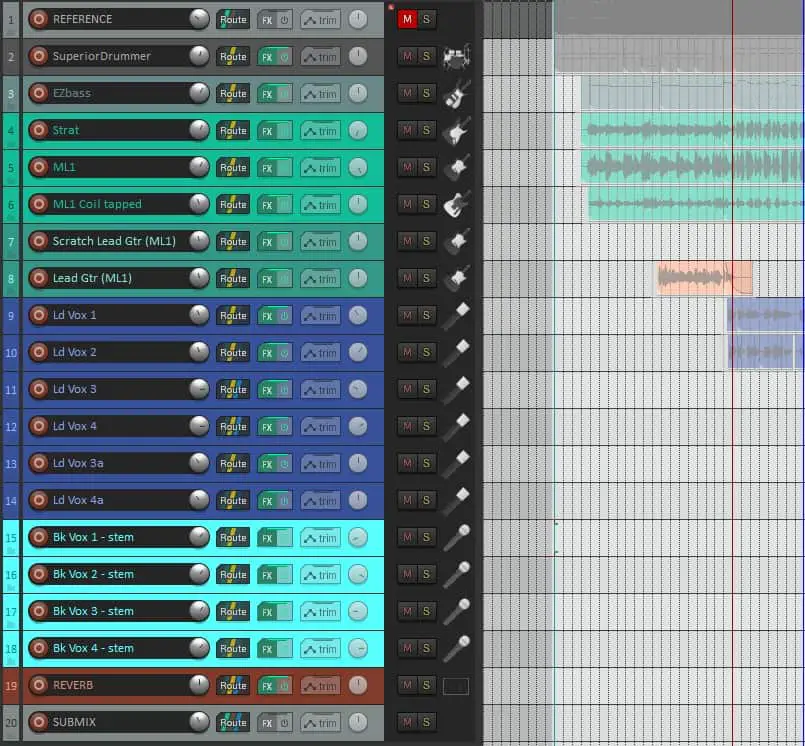
Task: Bypass FX on the SUBMIX track
Action: (x=284, y=722)
